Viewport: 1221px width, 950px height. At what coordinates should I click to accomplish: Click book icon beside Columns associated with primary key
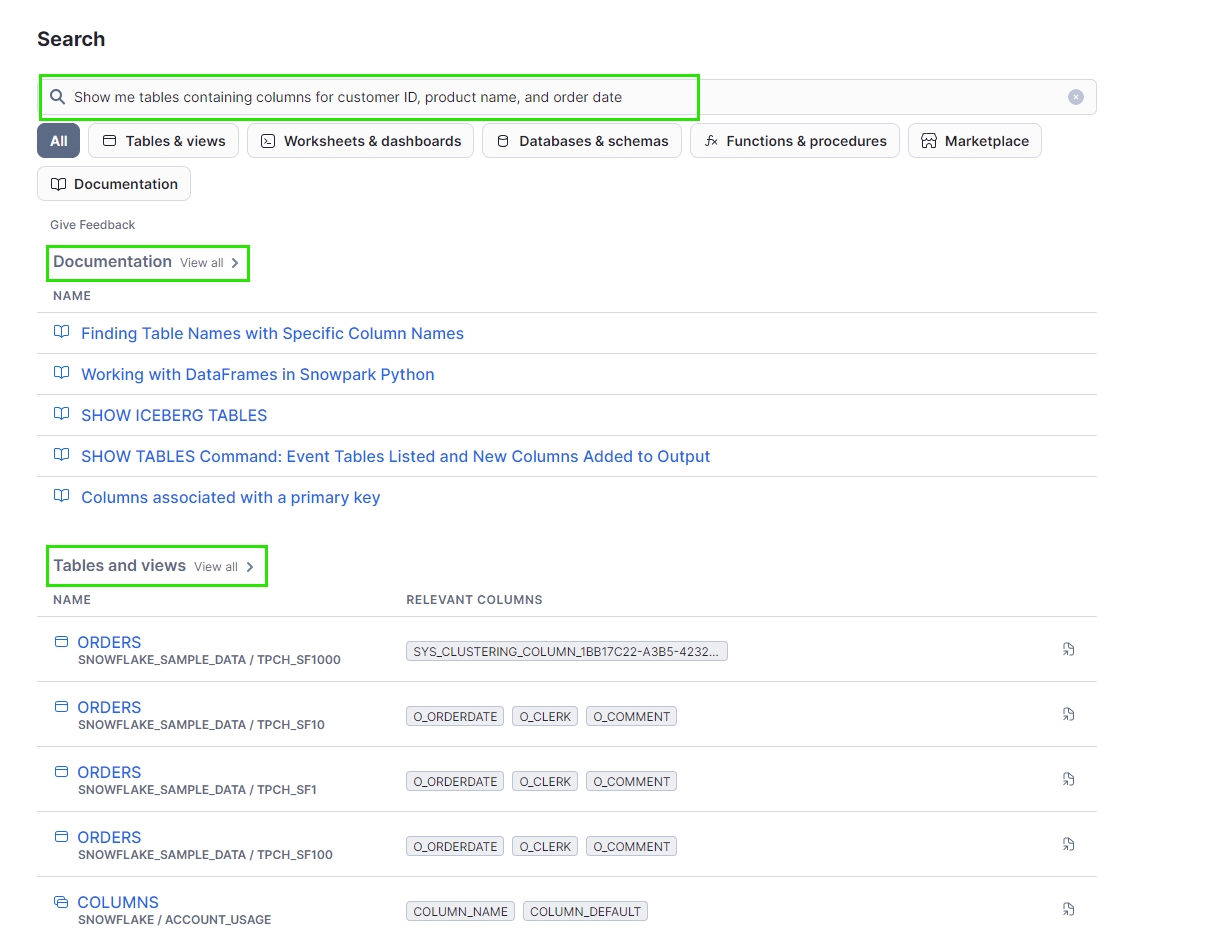pyautogui.click(x=61, y=496)
